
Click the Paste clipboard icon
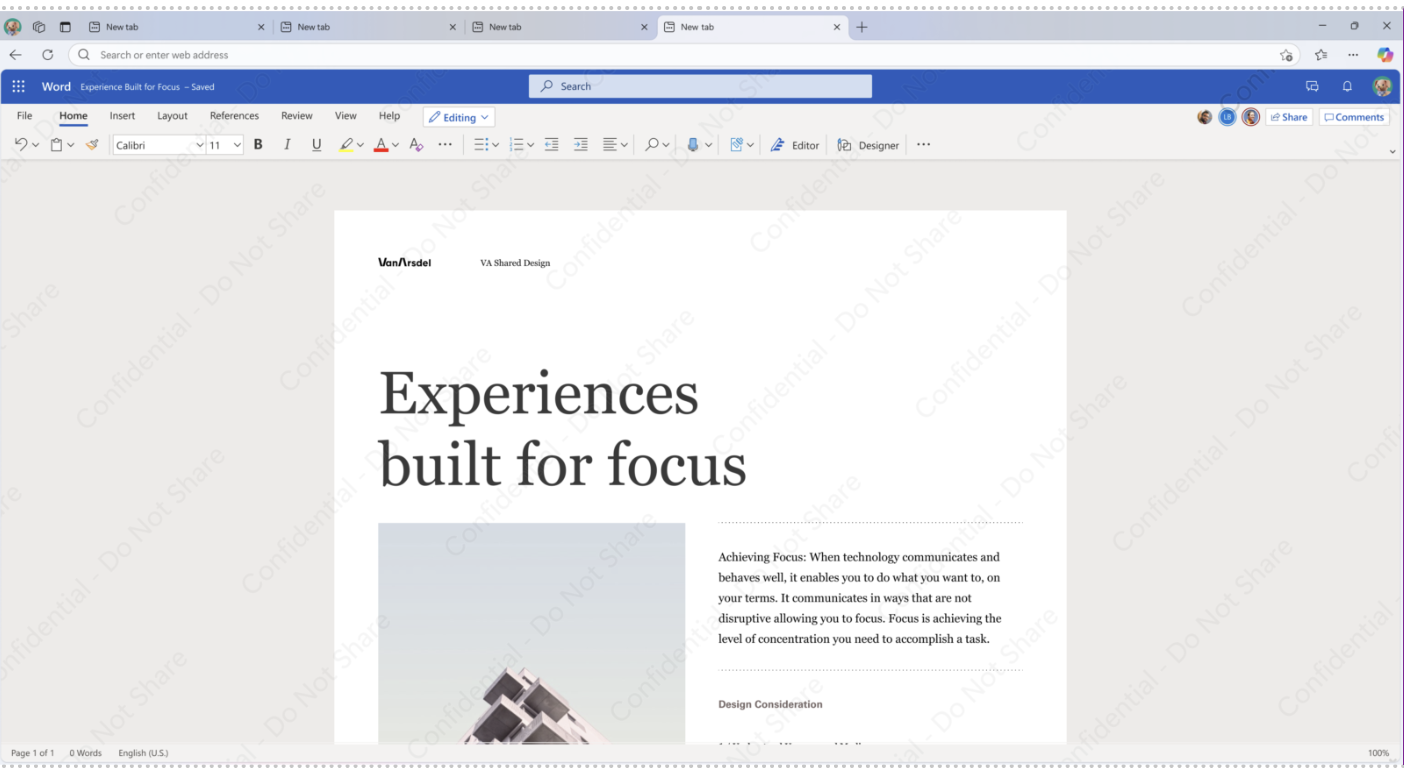click(x=56, y=145)
